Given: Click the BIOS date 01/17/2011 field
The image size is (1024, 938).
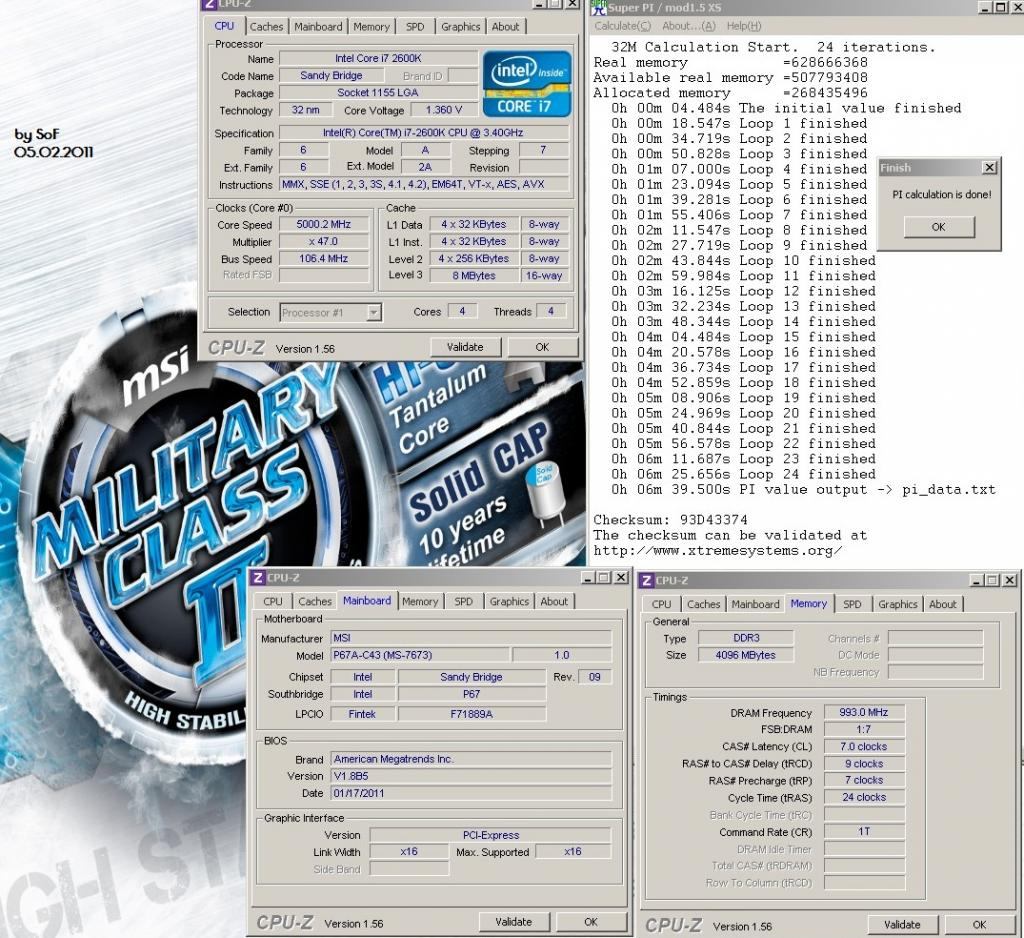Looking at the screenshot, I should [471, 793].
